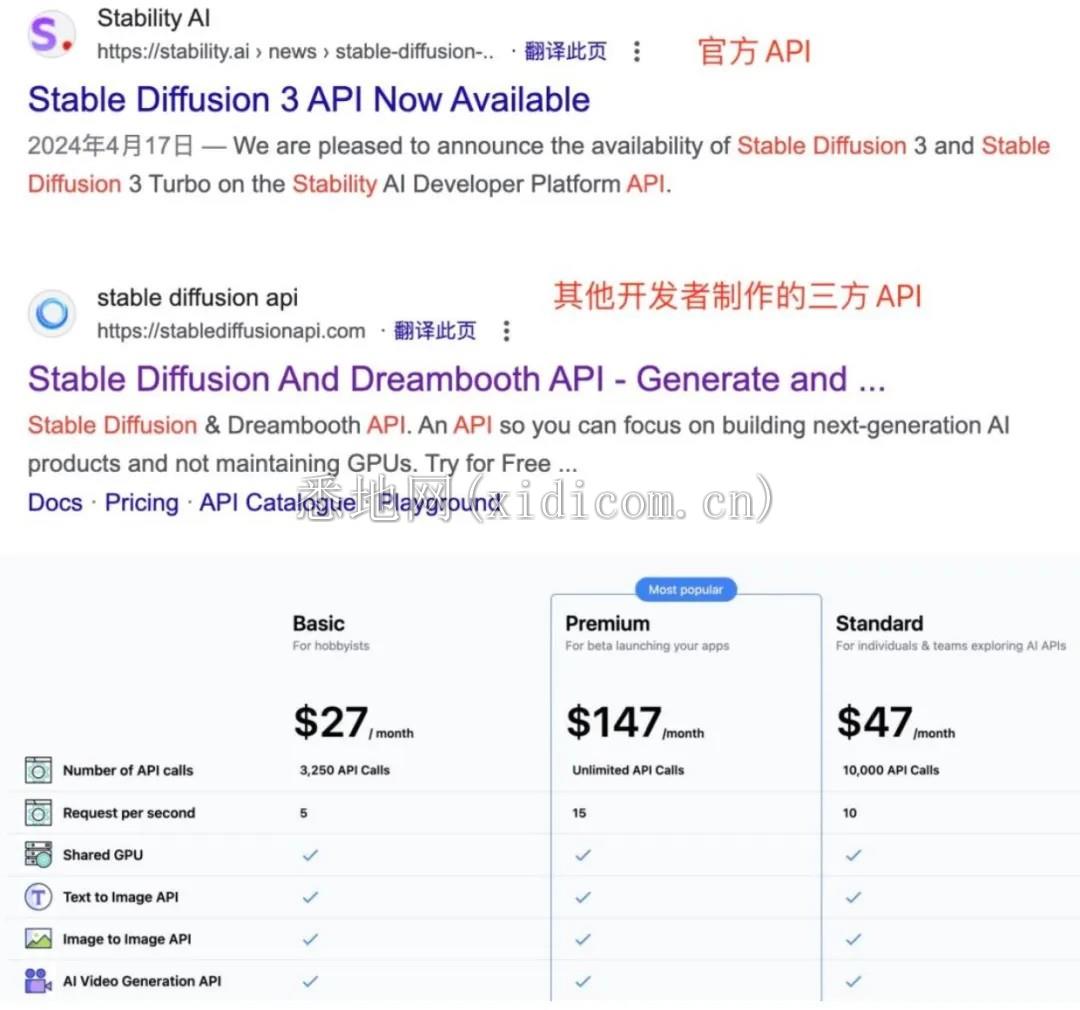Click the stable diffusion api site favicon

[51, 314]
